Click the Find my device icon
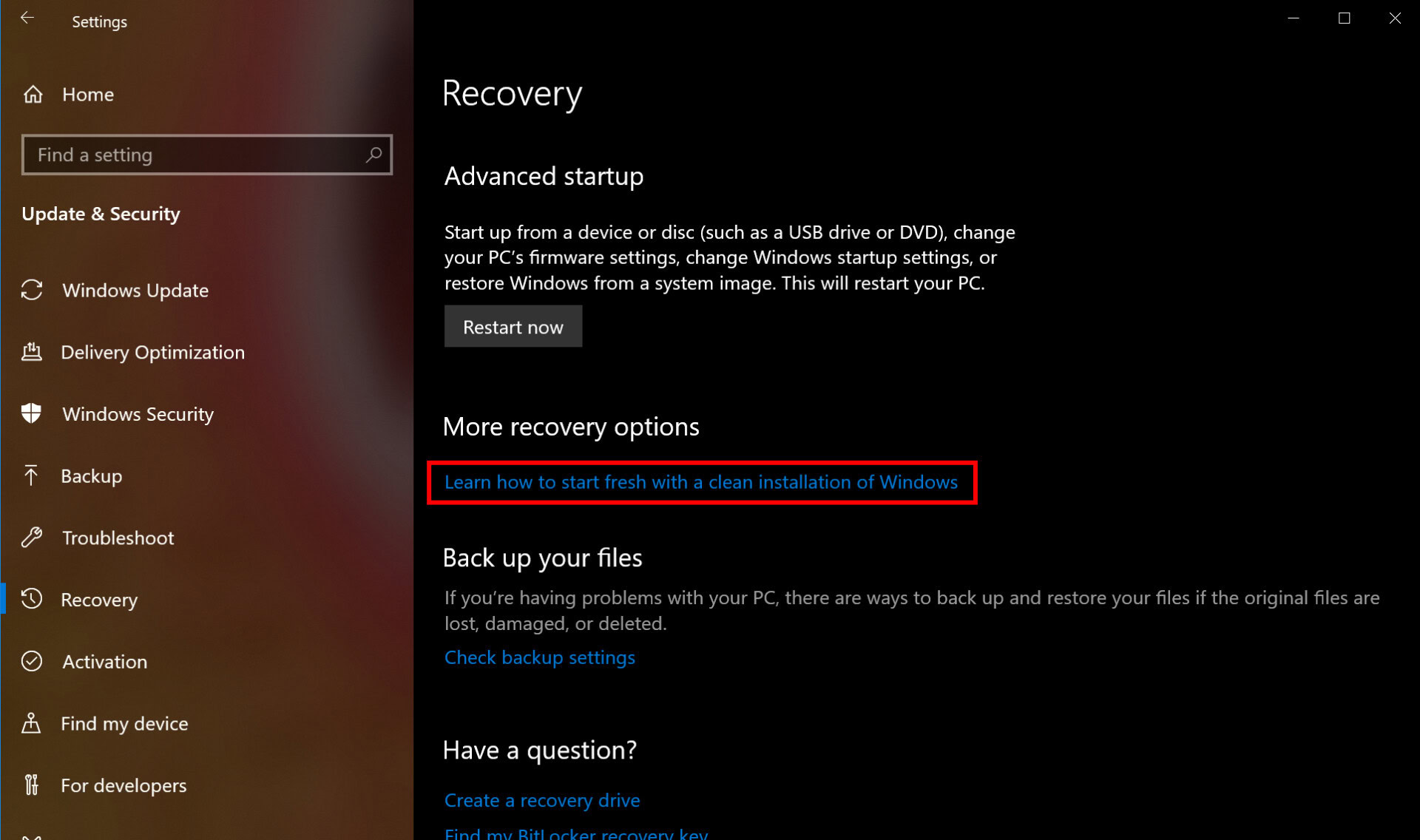Image resolution: width=1420 pixels, height=840 pixels. click(32, 723)
